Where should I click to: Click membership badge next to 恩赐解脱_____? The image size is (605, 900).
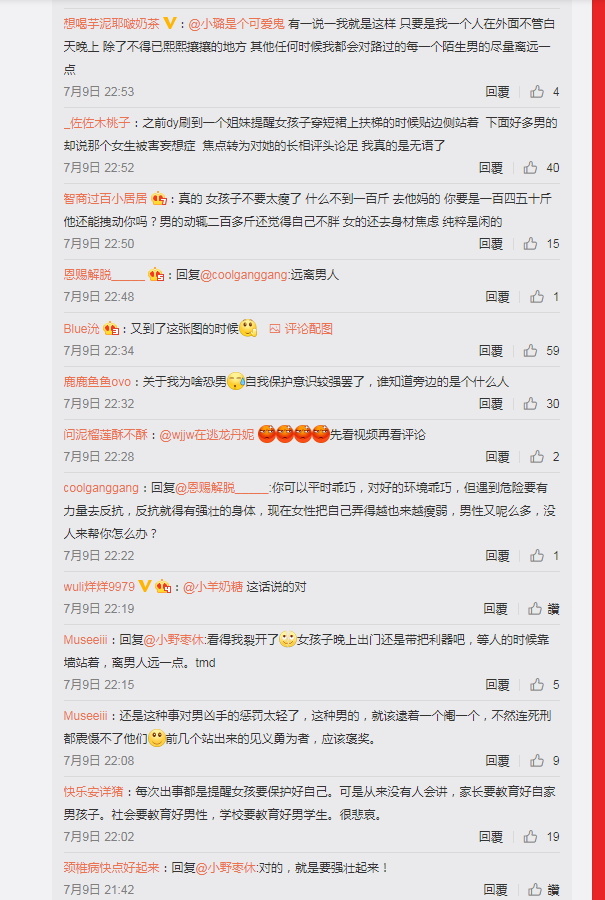[x=157, y=275]
